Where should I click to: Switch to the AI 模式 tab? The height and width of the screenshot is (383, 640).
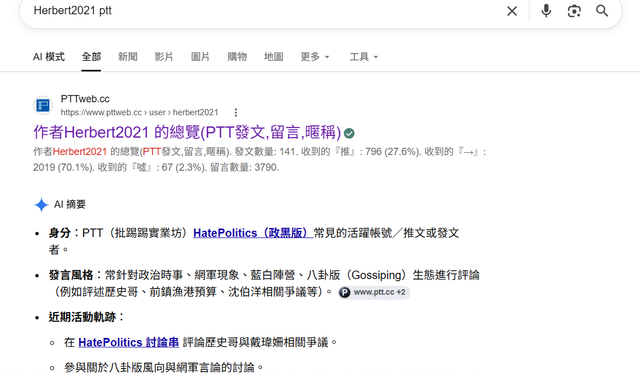point(49,57)
